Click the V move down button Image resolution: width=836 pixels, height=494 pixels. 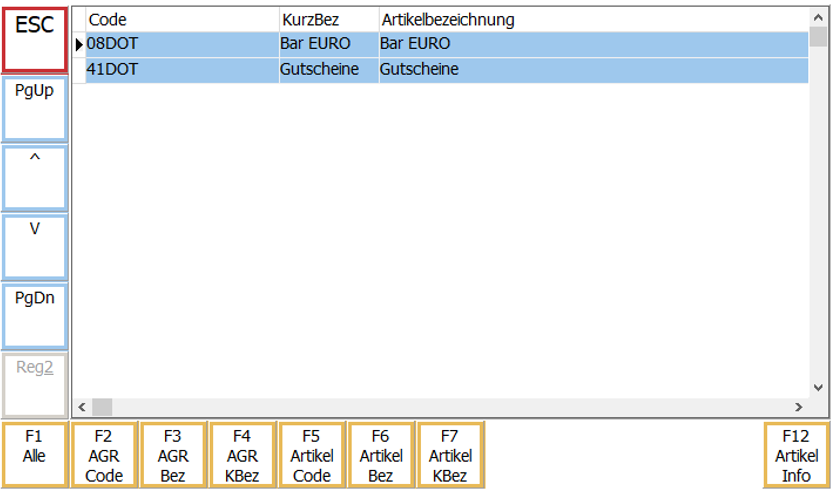35,247
